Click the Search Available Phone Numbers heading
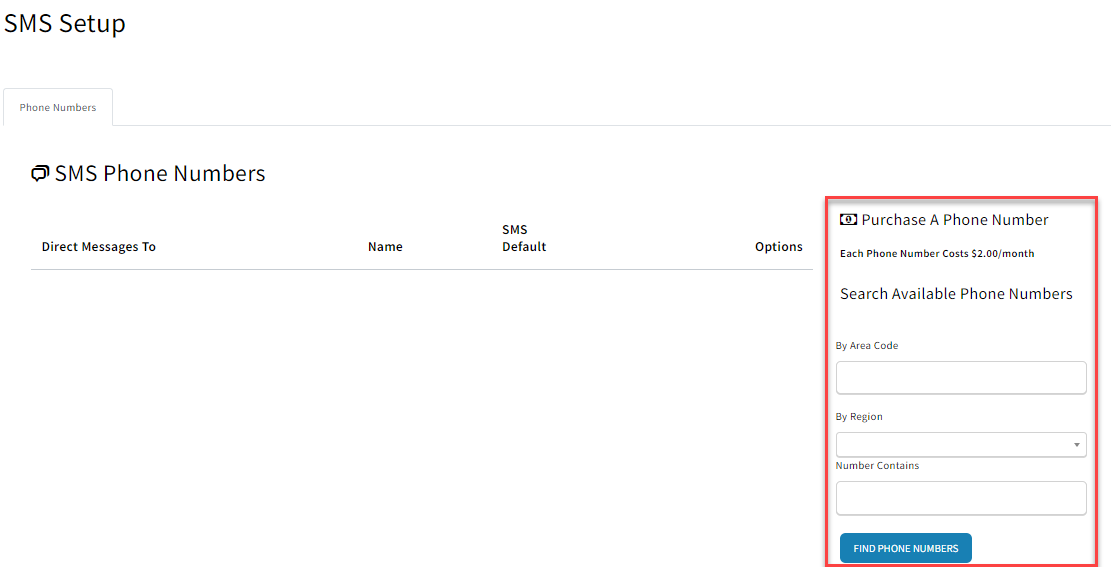Screen dimensions: 1119x567 (956, 294)
